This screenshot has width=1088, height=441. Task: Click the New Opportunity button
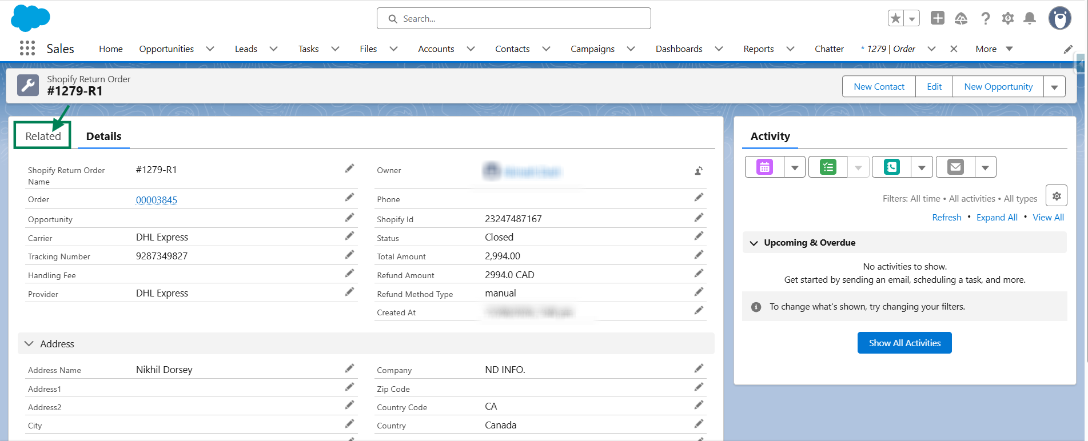[998, 87]
